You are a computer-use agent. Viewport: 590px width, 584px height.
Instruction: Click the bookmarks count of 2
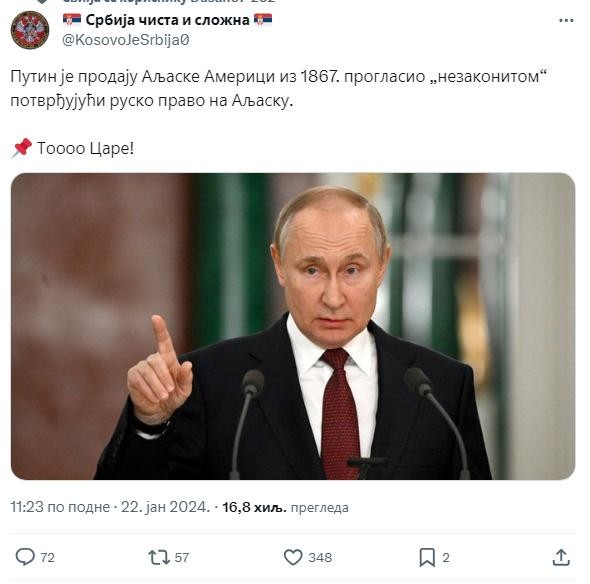coord(446,557)
